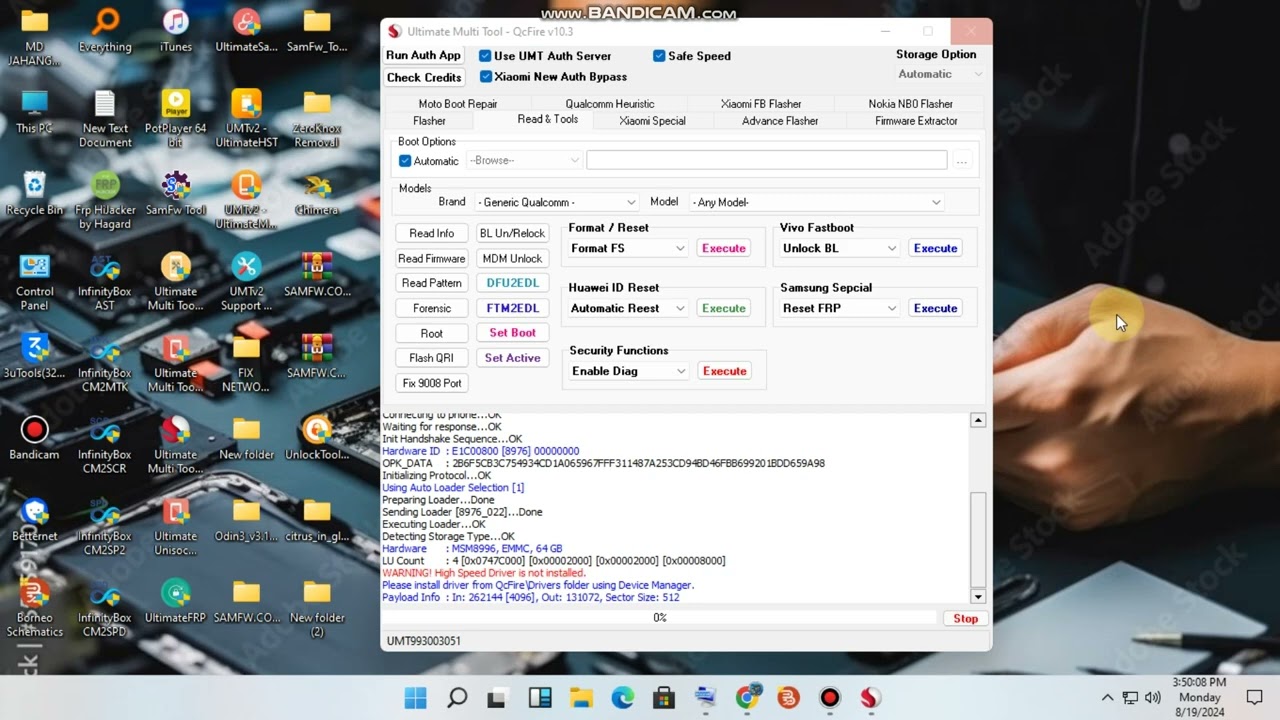
Task: Open the Recycle Bin icon
Action: coord(34,194)
